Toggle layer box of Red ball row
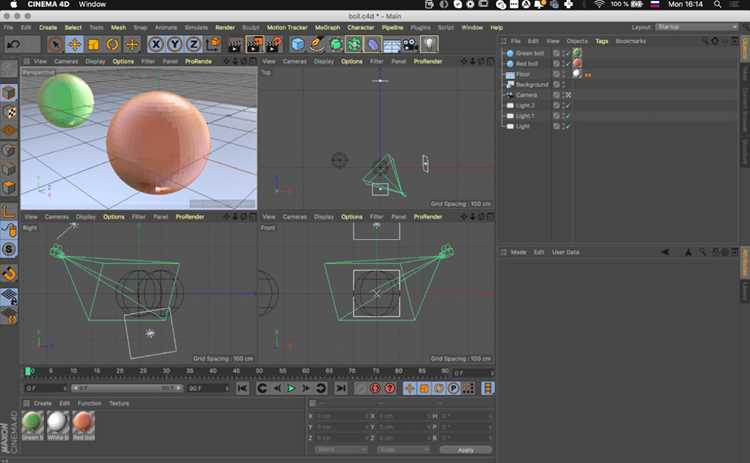Screen dimensions: 750x463 (x=556, y=64)
